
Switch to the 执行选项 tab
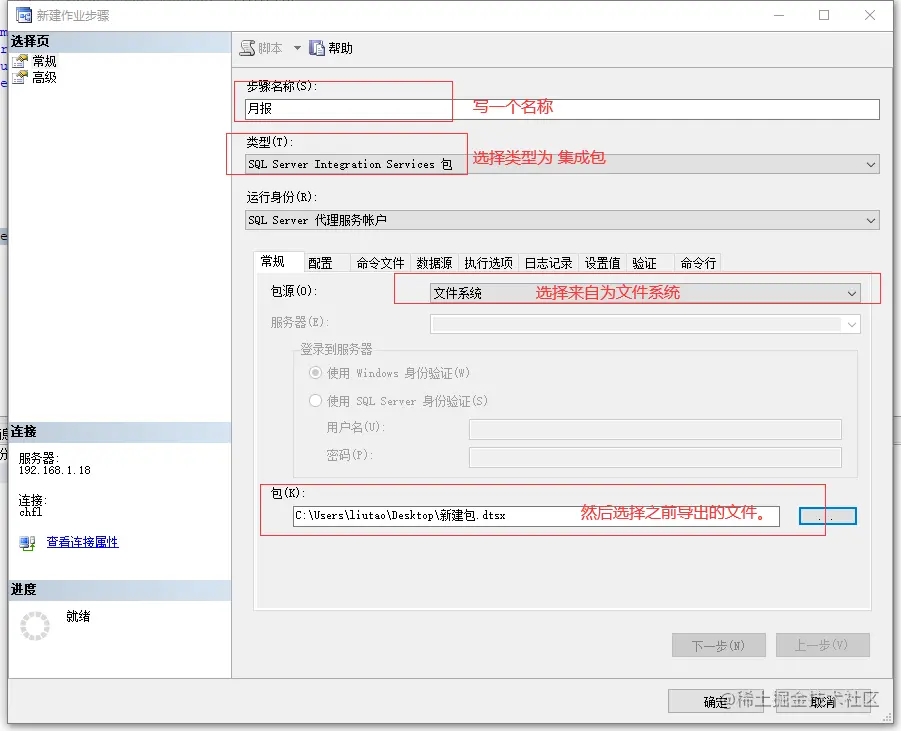pyautogui.click(x=488, y=263)
